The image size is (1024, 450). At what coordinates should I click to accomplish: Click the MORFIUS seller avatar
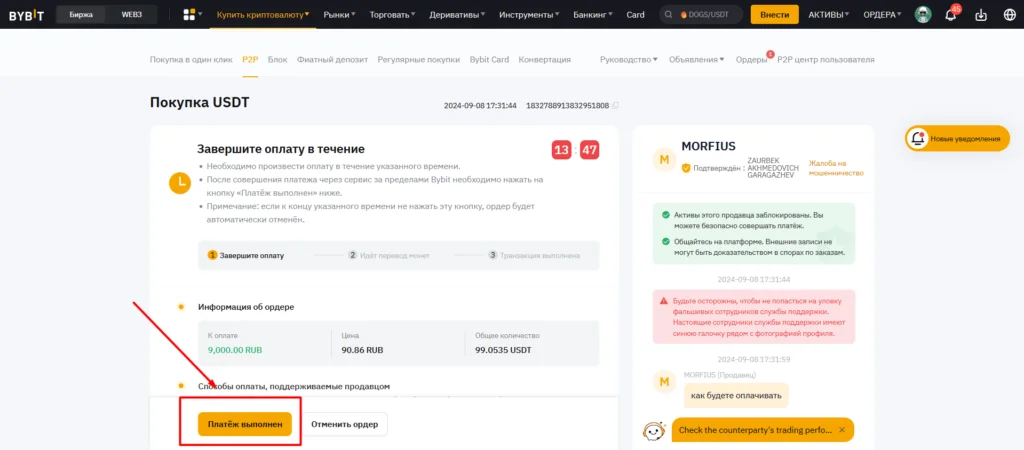click(664, 159)
